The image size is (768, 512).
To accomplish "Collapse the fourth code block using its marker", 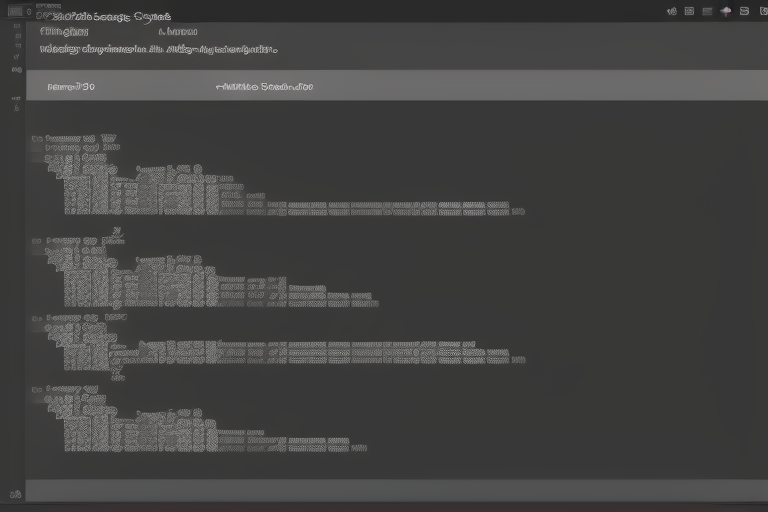I will [35, 390].
